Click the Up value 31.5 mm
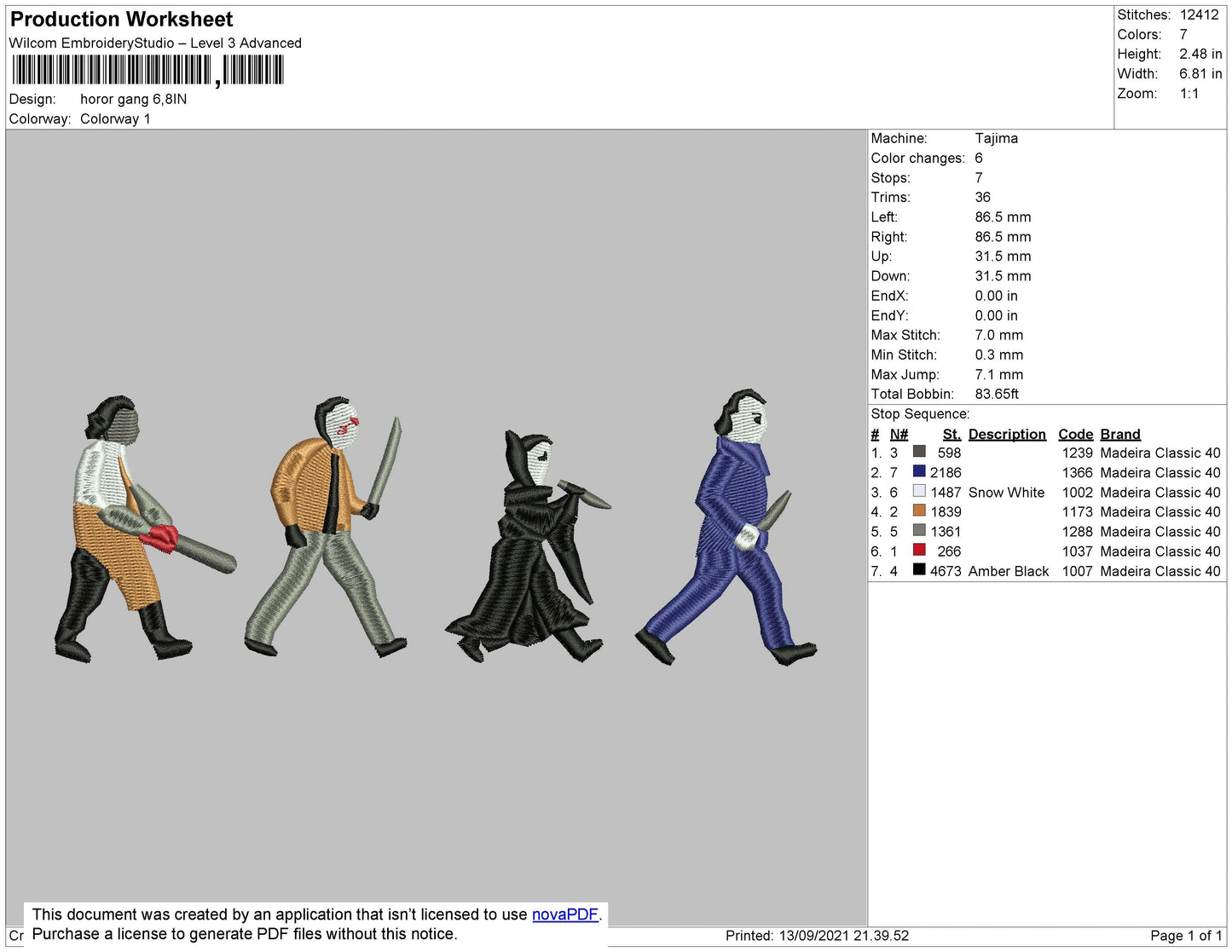 tap(1004, 256)
